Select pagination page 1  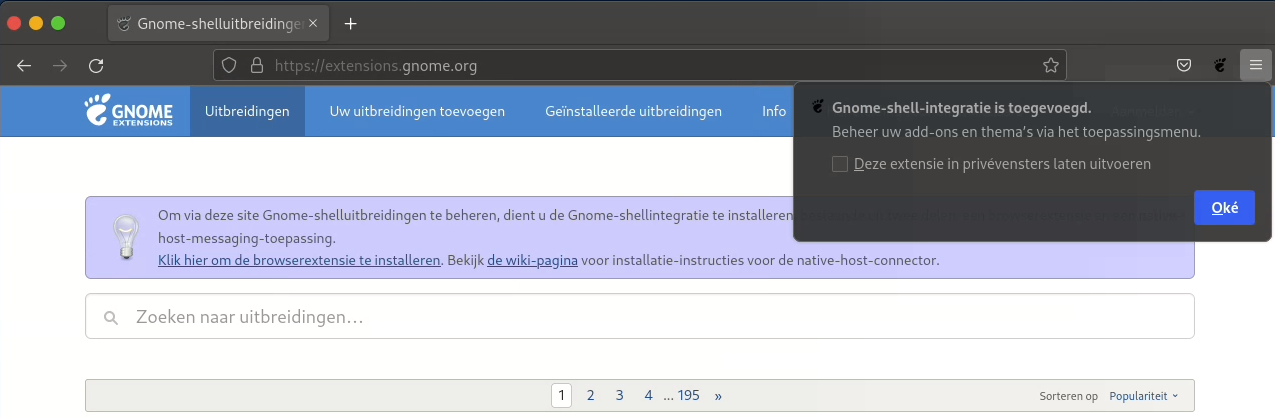[561, 395]
